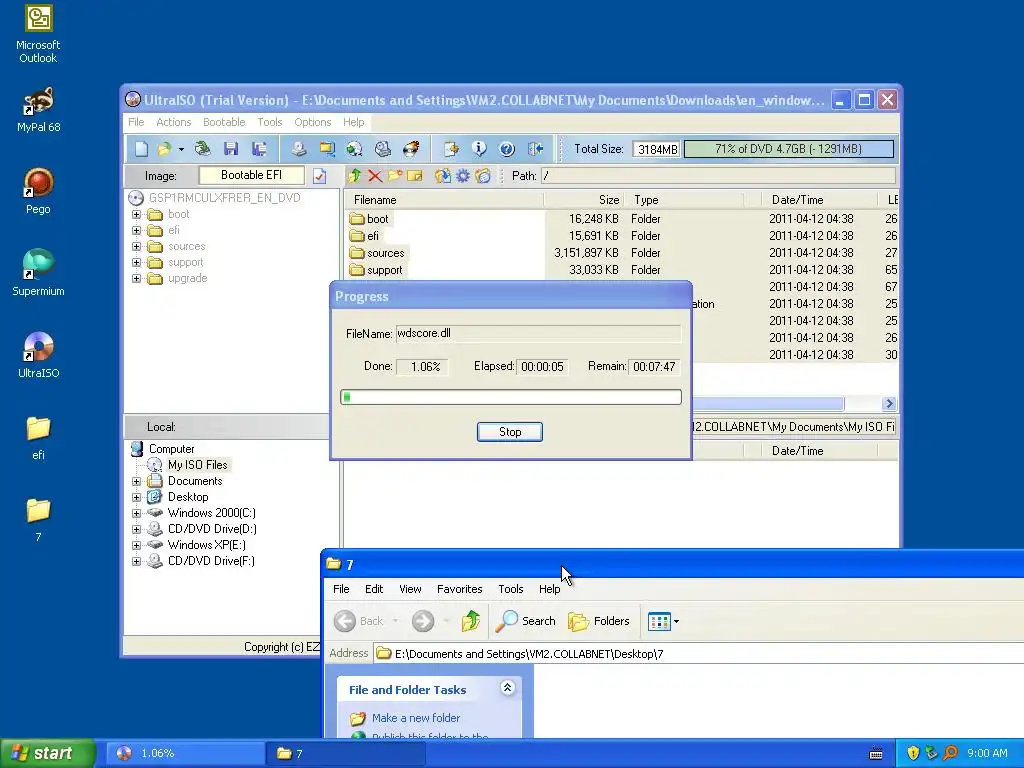Screen dimensions: 1024x768
Task: Open the Bootable menu in UltraISO
Action: (224, 122)
